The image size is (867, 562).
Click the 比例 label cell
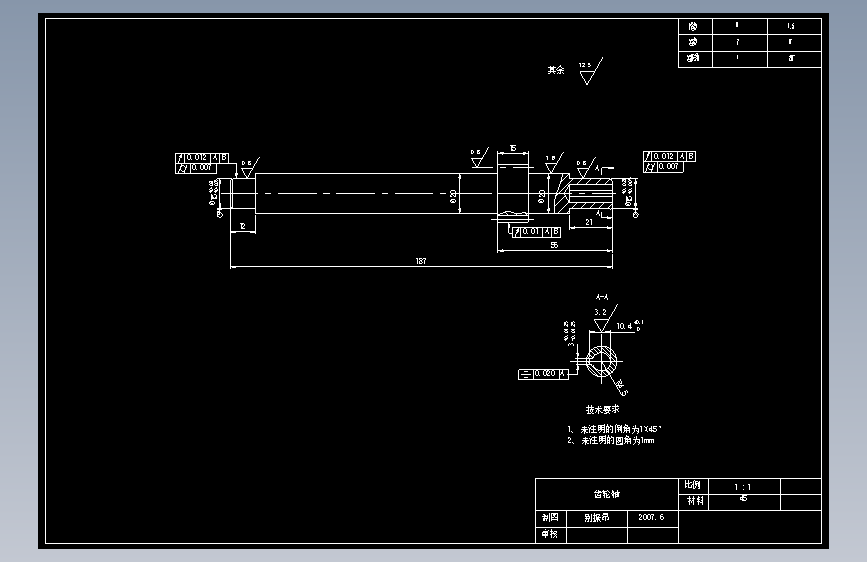(693, 485)
